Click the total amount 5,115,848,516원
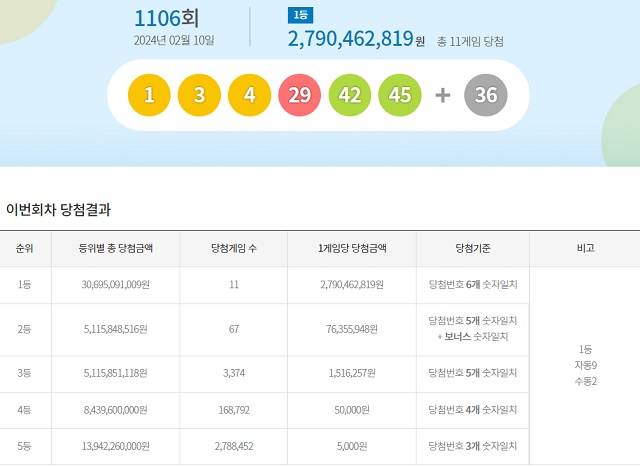This screenshot has width=640, height=467. (116, 329)
